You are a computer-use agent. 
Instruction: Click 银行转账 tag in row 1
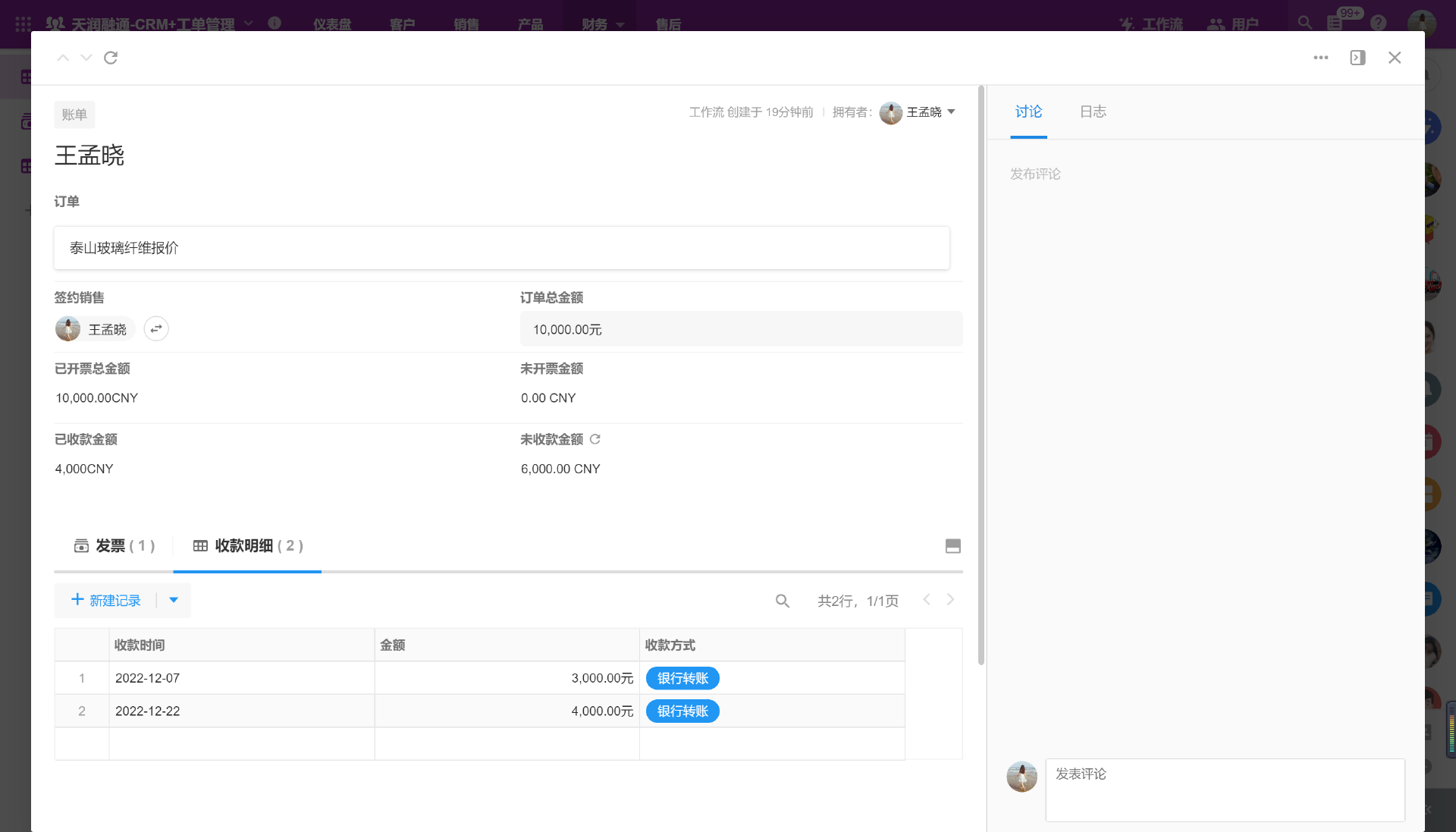(x=682, y=678)
